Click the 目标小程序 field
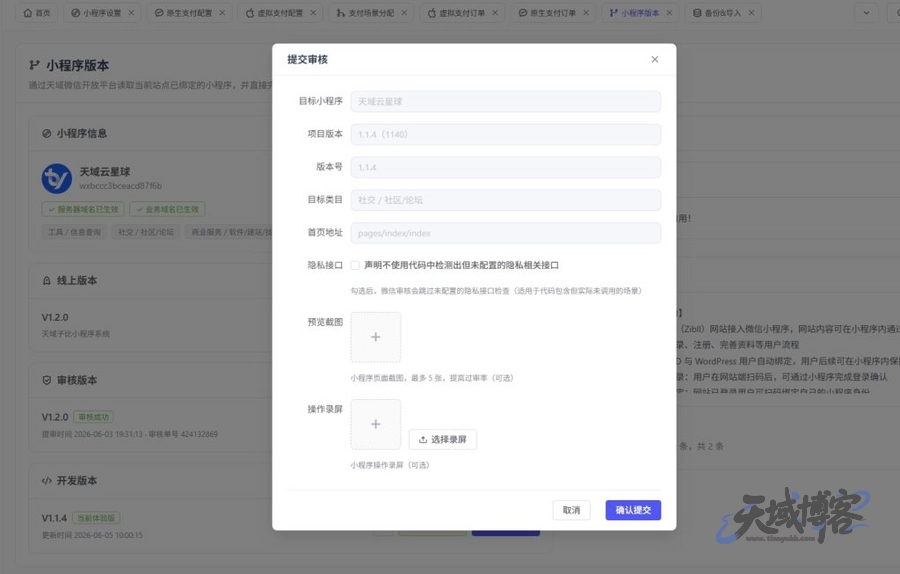 506,102
